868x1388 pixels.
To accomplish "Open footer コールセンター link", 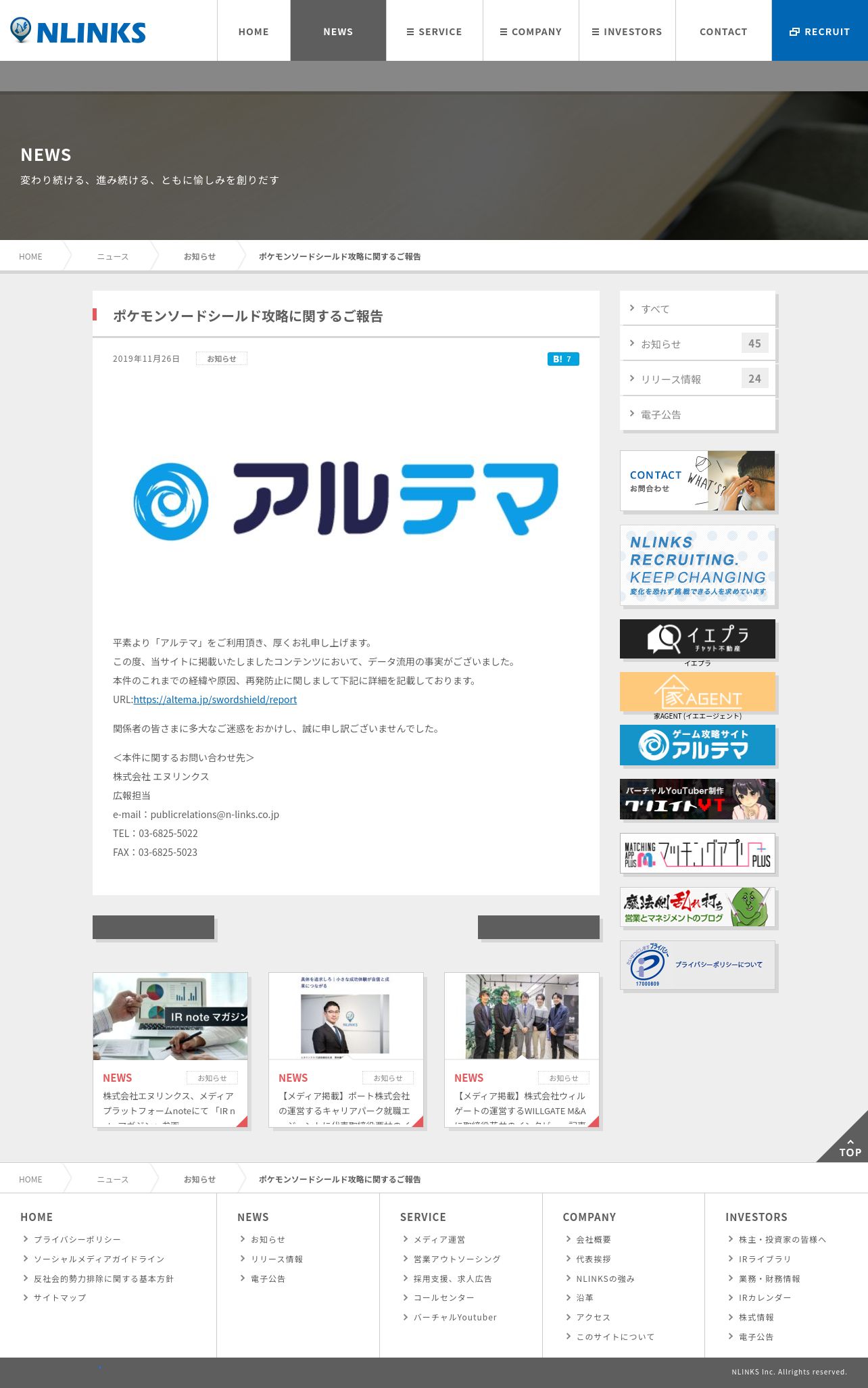I will click(444, 1297).
